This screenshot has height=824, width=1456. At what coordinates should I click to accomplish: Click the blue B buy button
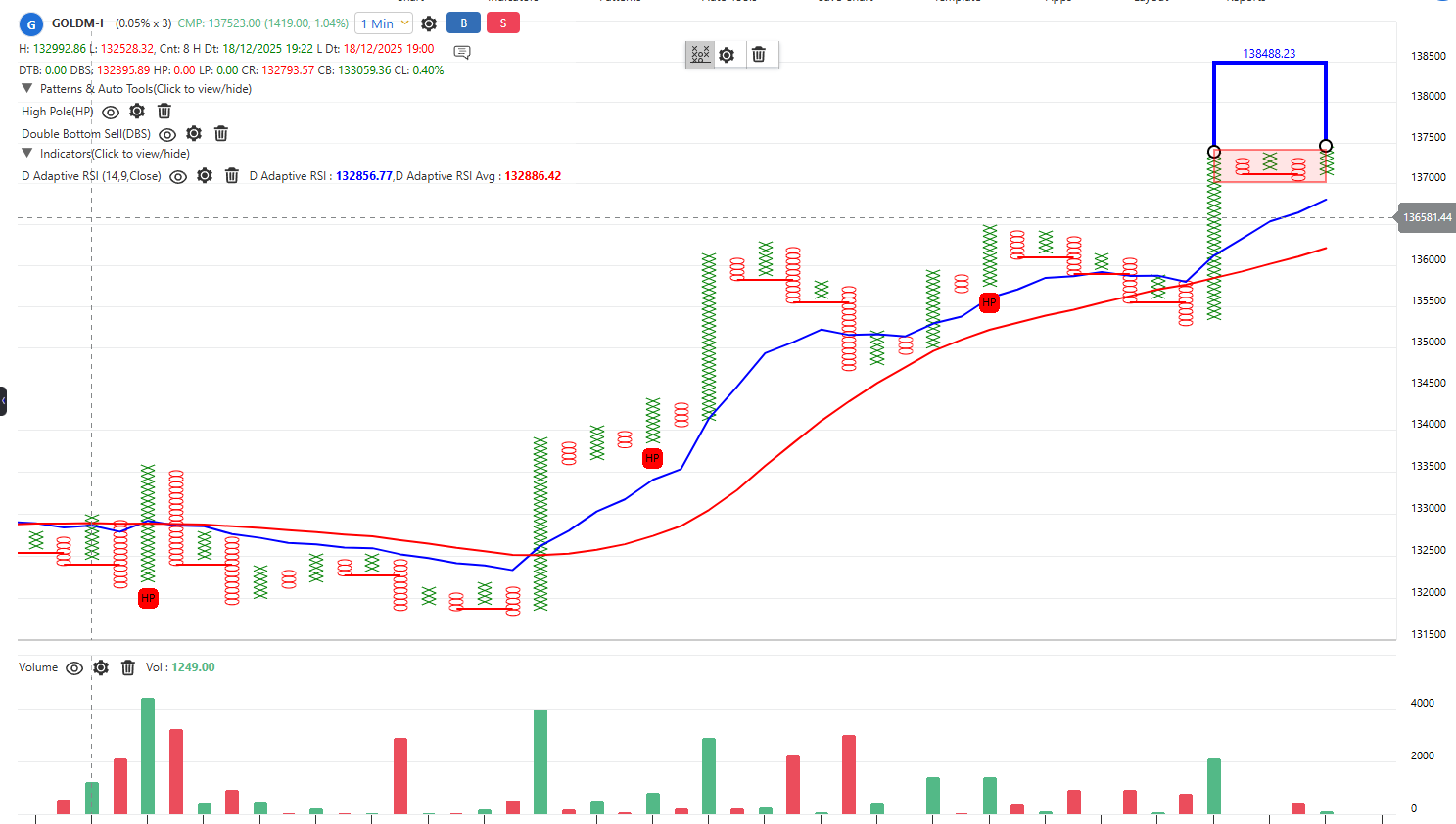(464, 23)
